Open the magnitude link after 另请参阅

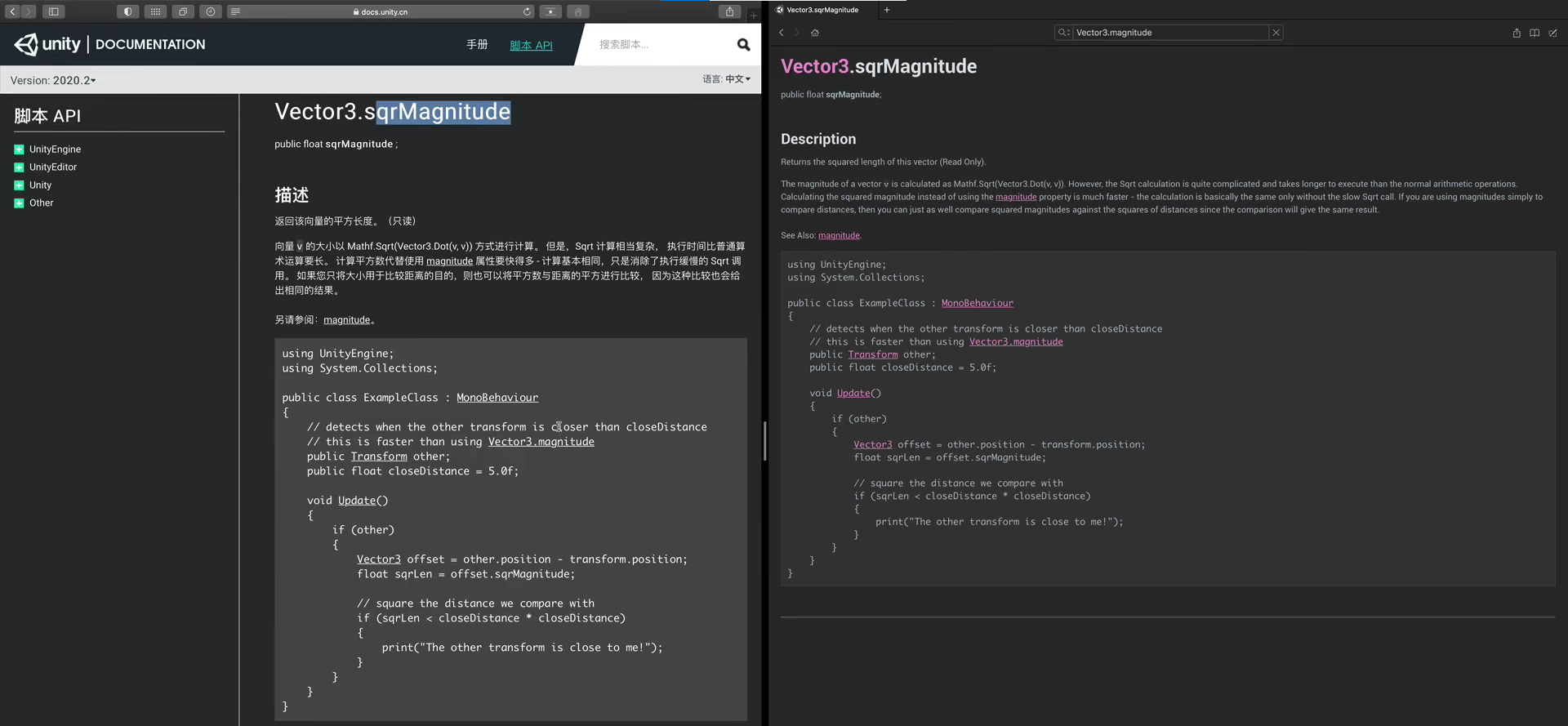click(x=347, y=320)
